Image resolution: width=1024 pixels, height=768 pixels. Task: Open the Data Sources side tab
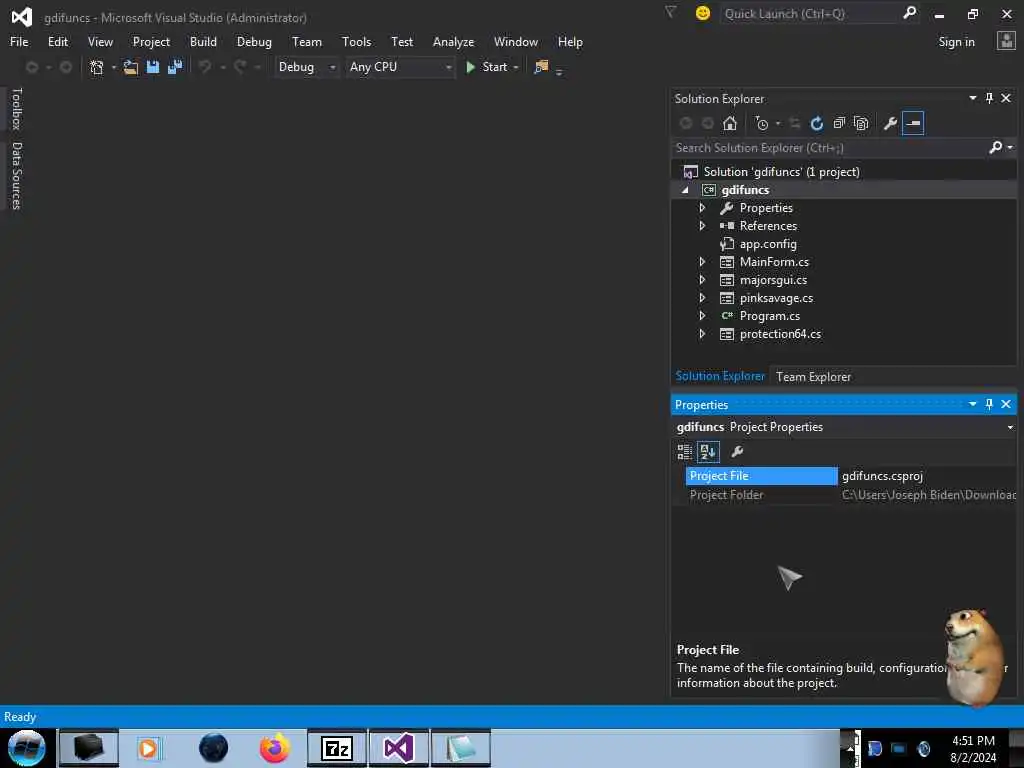(x=17, y=176)
